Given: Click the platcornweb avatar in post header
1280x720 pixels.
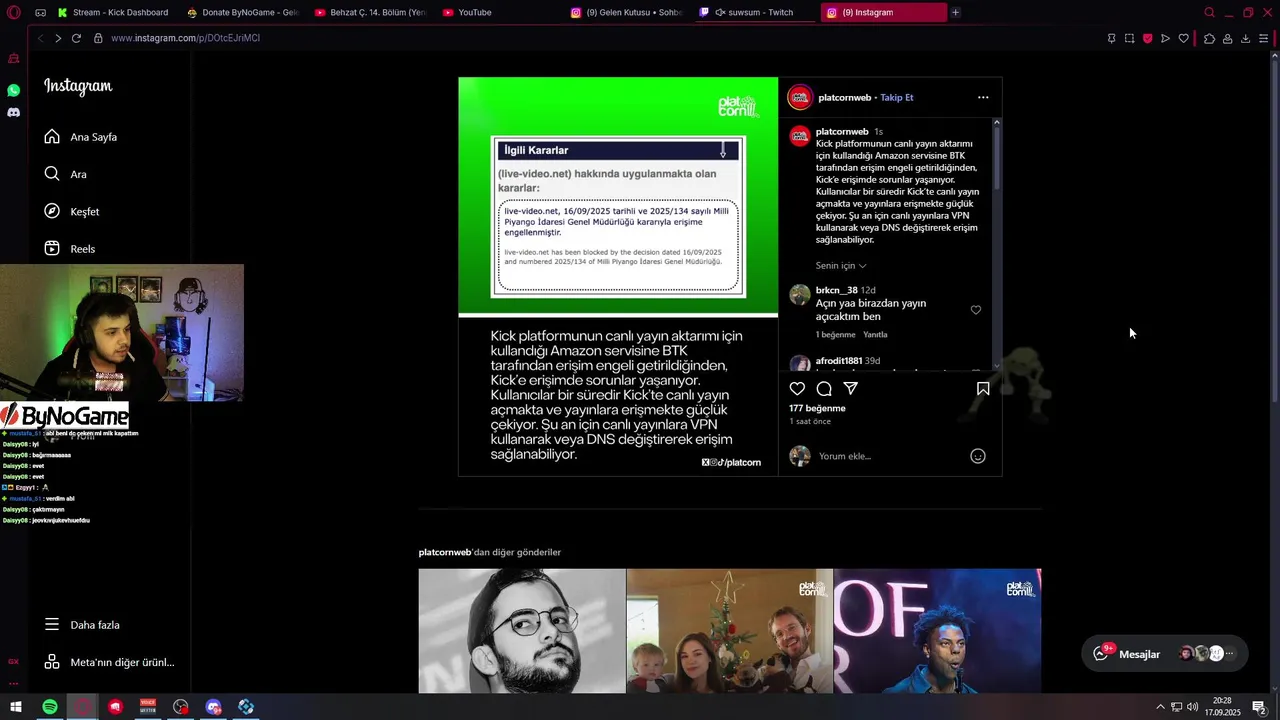Looking at the screenshot, I should [x=800, y=97].
